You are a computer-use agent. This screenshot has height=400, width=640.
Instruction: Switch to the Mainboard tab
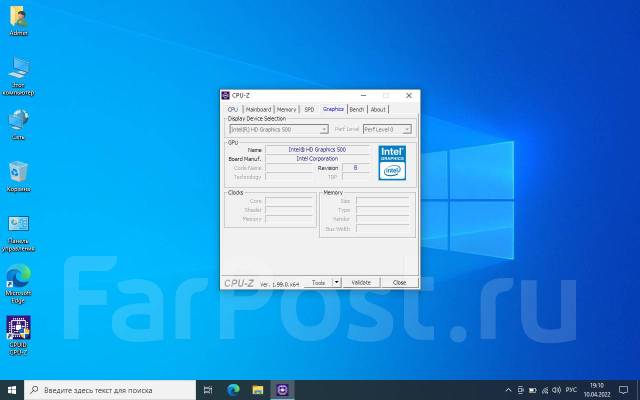pyautogui.click(x=258, y=109)
